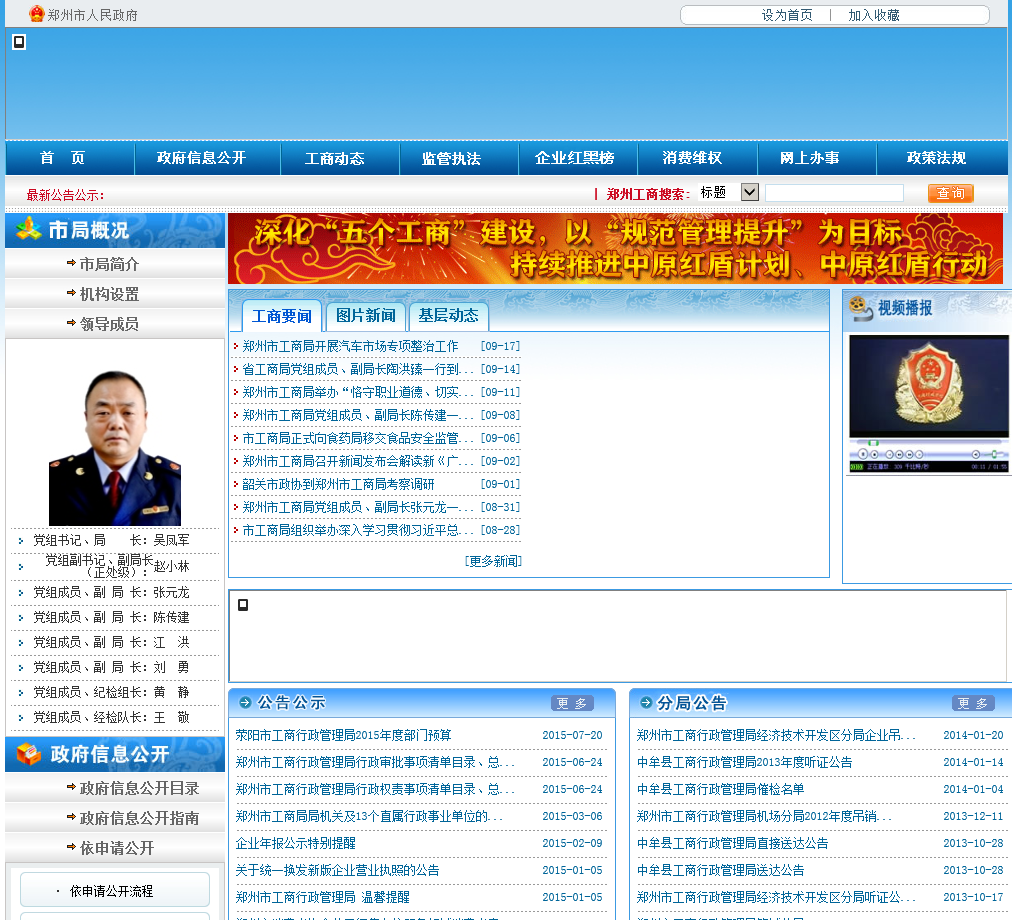Click the next track button in video player

click(919, 455)
